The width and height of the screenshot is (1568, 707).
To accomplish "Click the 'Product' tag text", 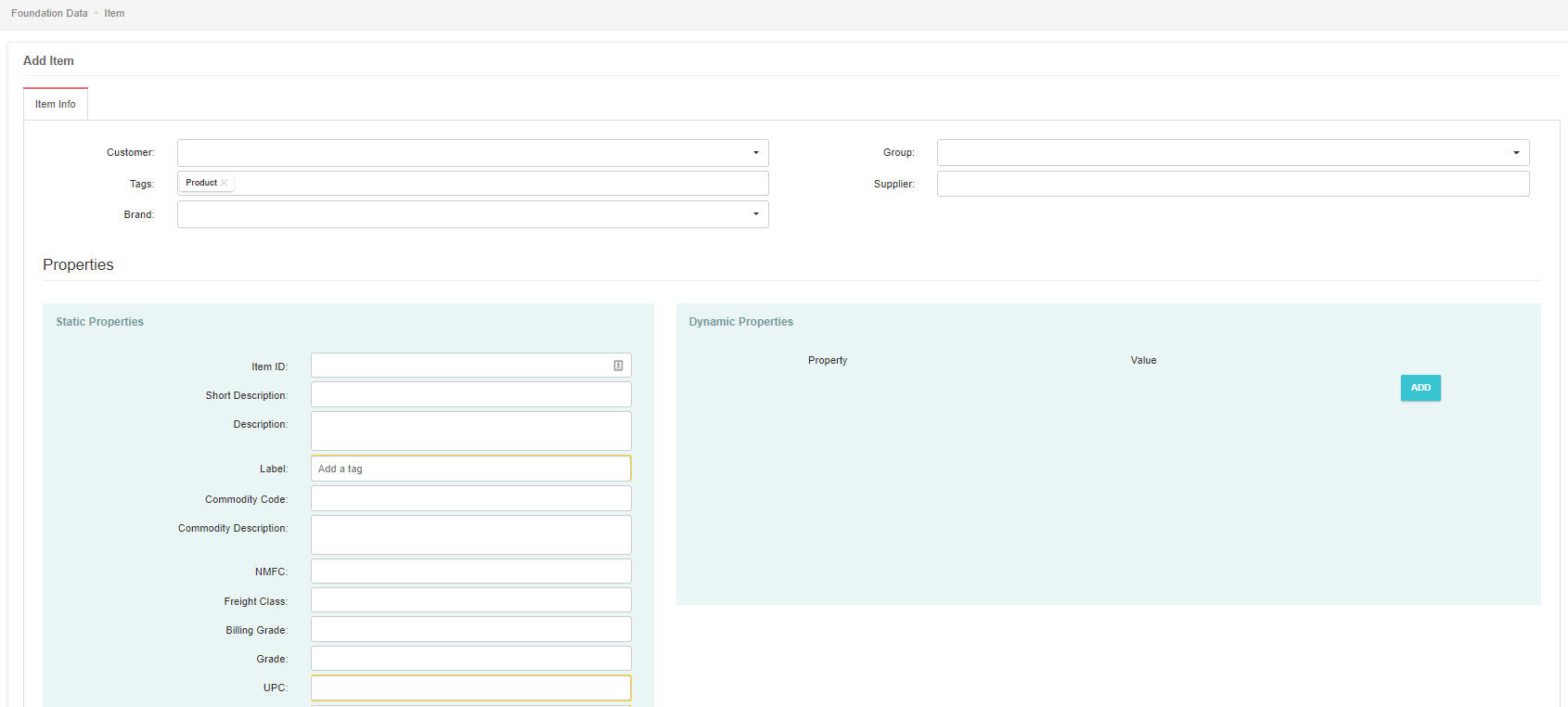I will (201, 183).
